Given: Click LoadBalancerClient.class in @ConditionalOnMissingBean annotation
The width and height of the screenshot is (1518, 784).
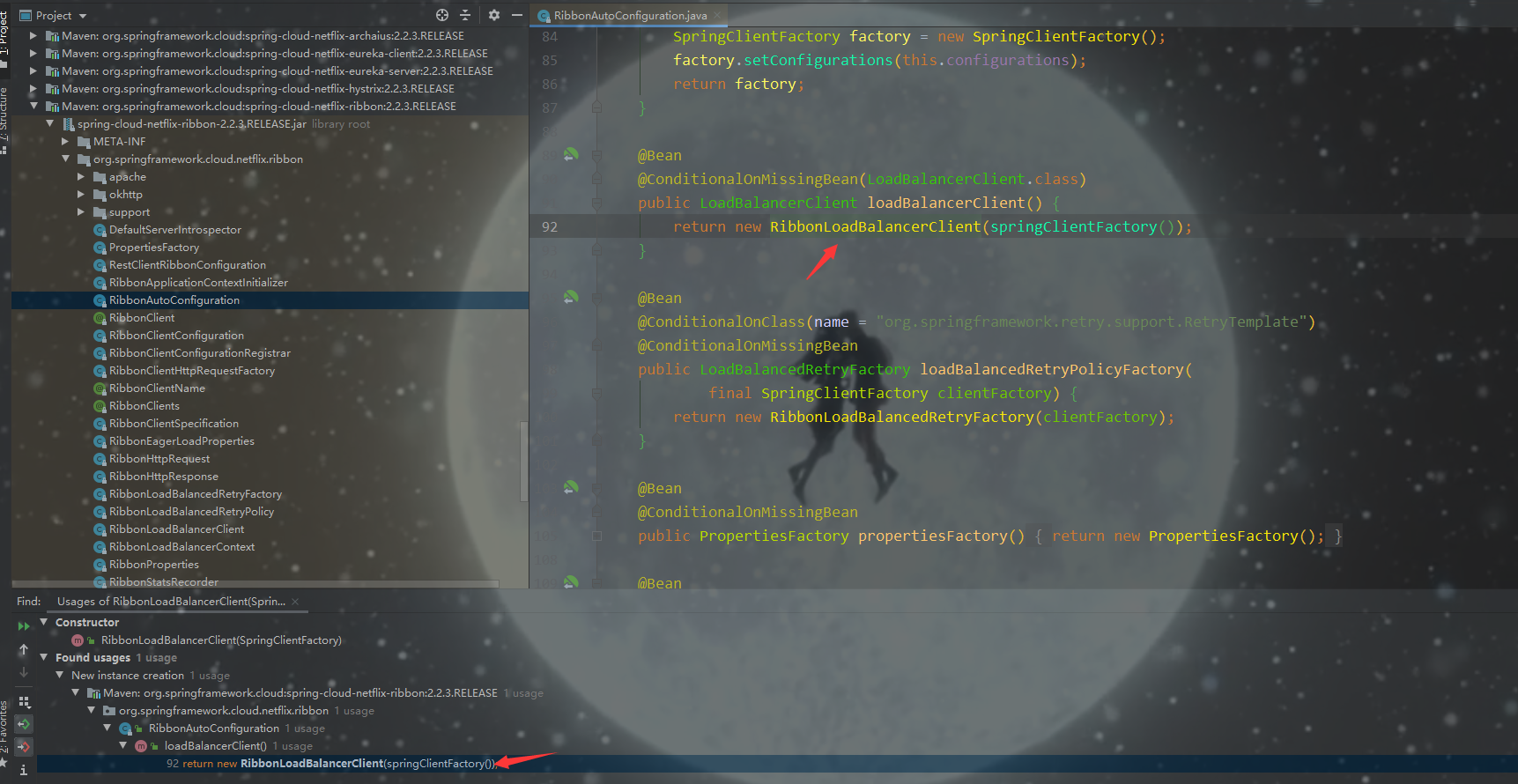Looking at the screenshot, I should tap(972, 179).
